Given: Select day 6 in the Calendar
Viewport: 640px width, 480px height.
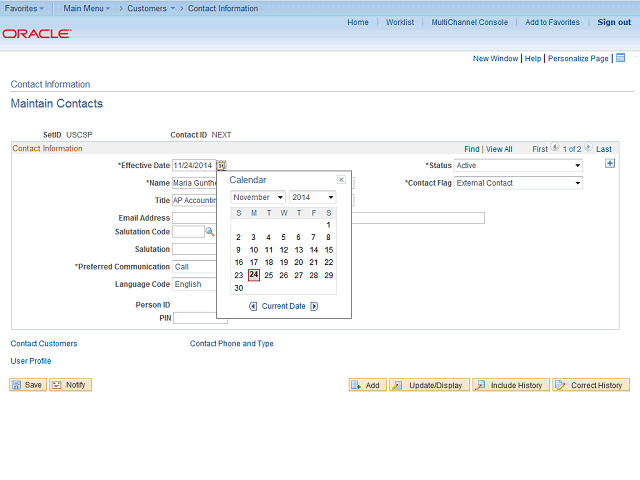Looking at the screenshot, I should [x=298, y=237].
